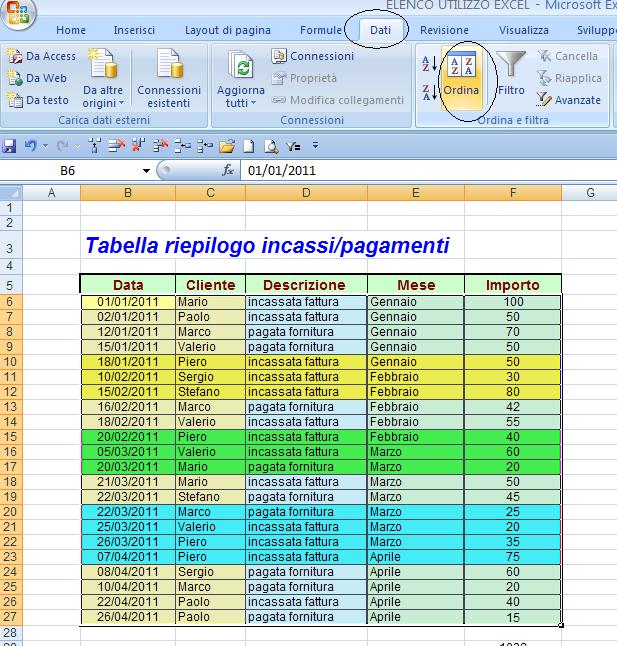Image resolution: width=617 pixels, height=646 pixels.
Task: Open the Office button menu
Action: (x=18, y=12)
